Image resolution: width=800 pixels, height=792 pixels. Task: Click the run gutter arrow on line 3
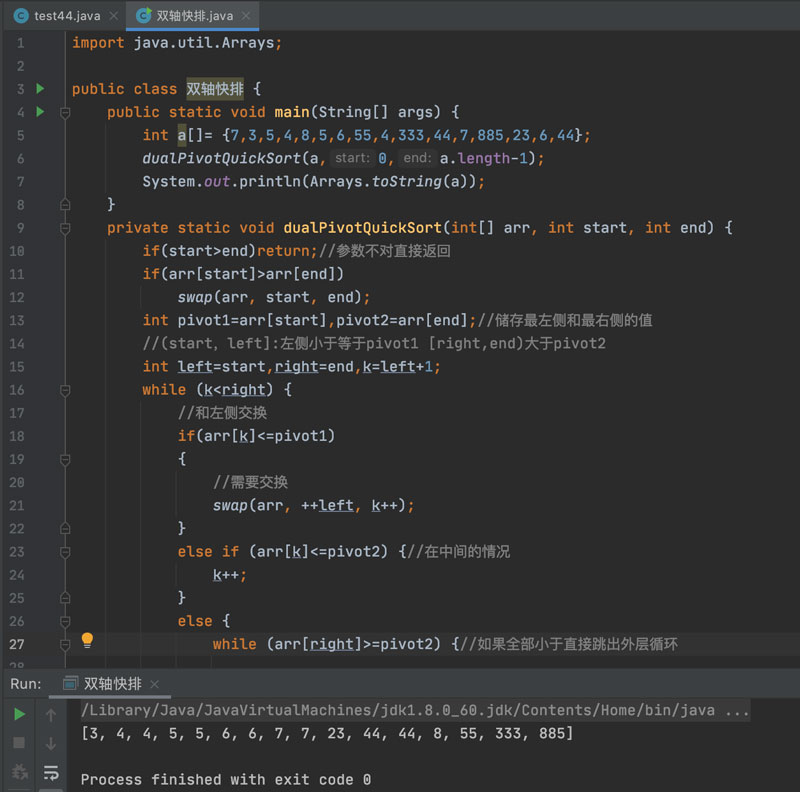40,89
